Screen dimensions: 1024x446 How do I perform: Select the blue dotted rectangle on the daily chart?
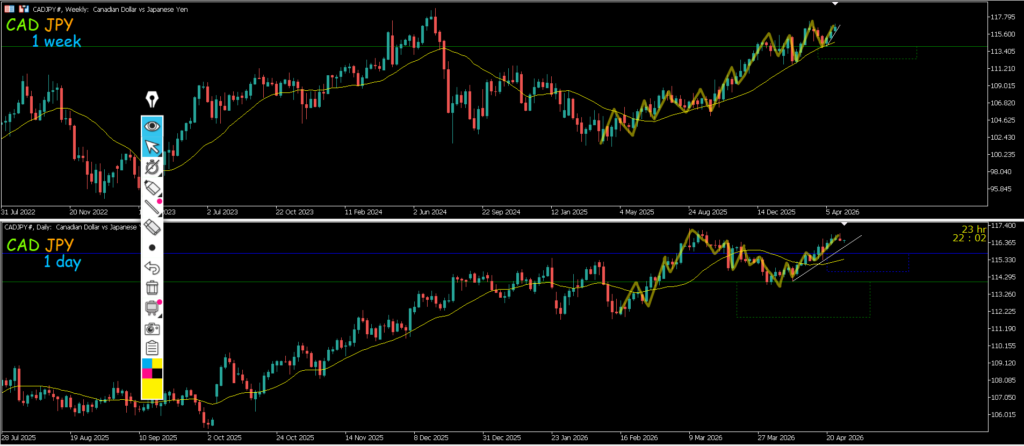click(867, 263)
